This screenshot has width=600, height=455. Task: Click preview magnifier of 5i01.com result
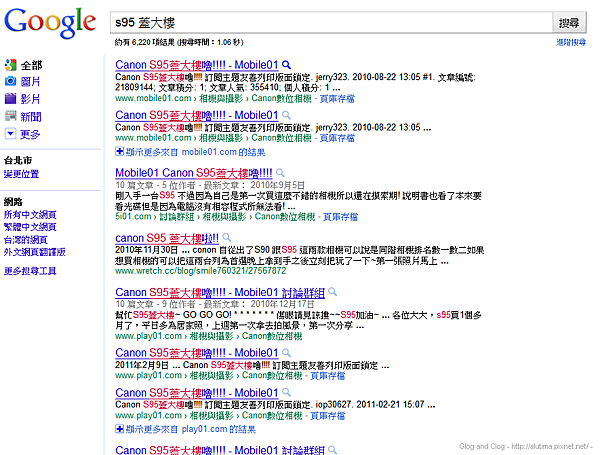[280, 173]
